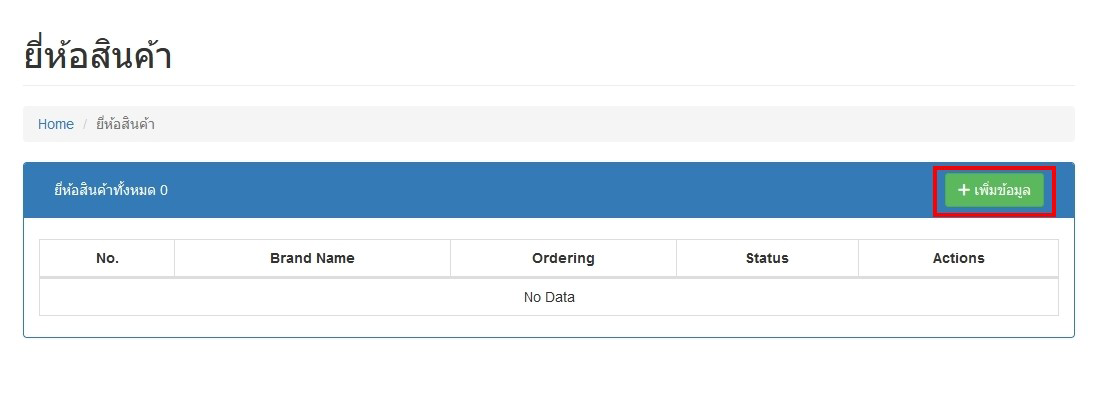The height and width of the screenshot is (408, 1098).
Task: Click the blank page area below the panel
Action: click(549, 375)
